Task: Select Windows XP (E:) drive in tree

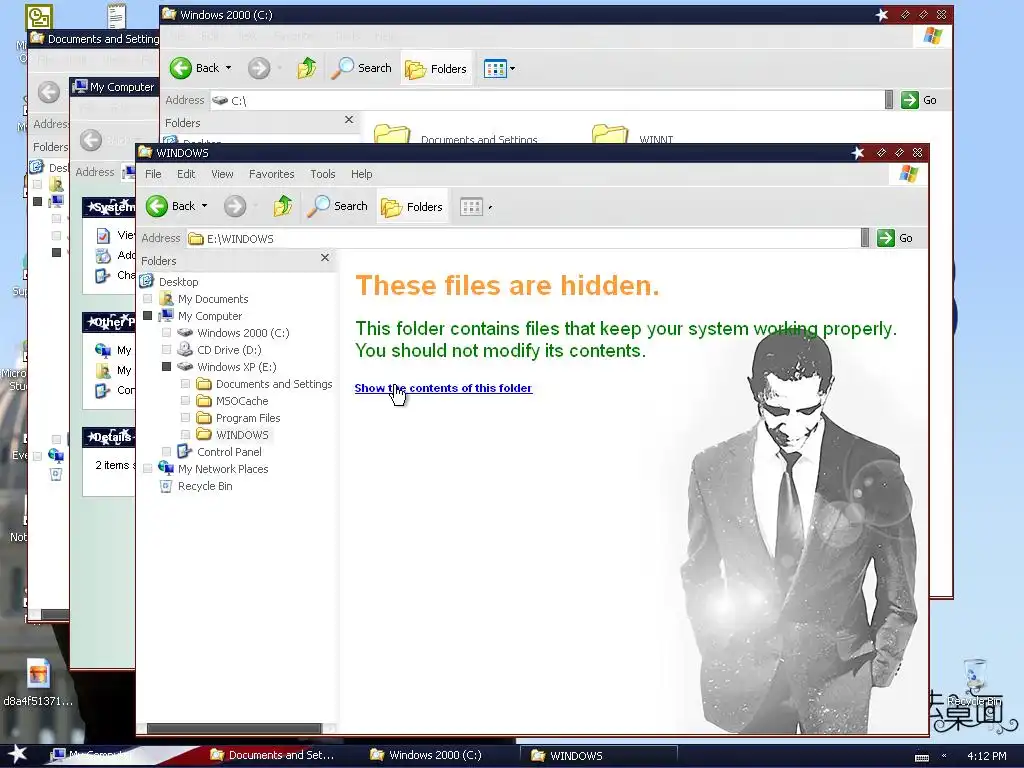Action: pyautogui.click(x=236, y=367)
